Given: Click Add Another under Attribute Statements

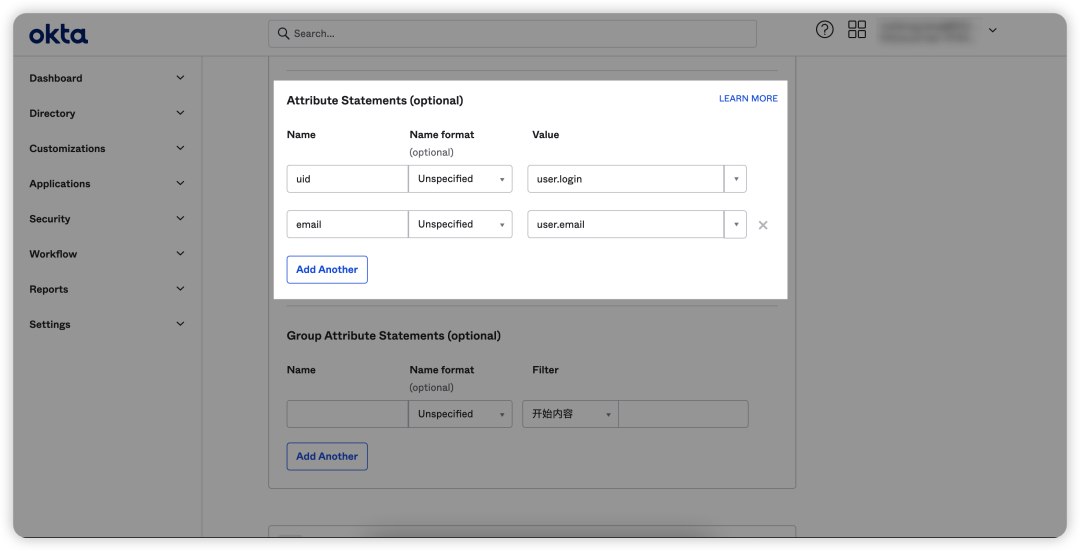Looking at the screenshot, I should click(327, 270).
